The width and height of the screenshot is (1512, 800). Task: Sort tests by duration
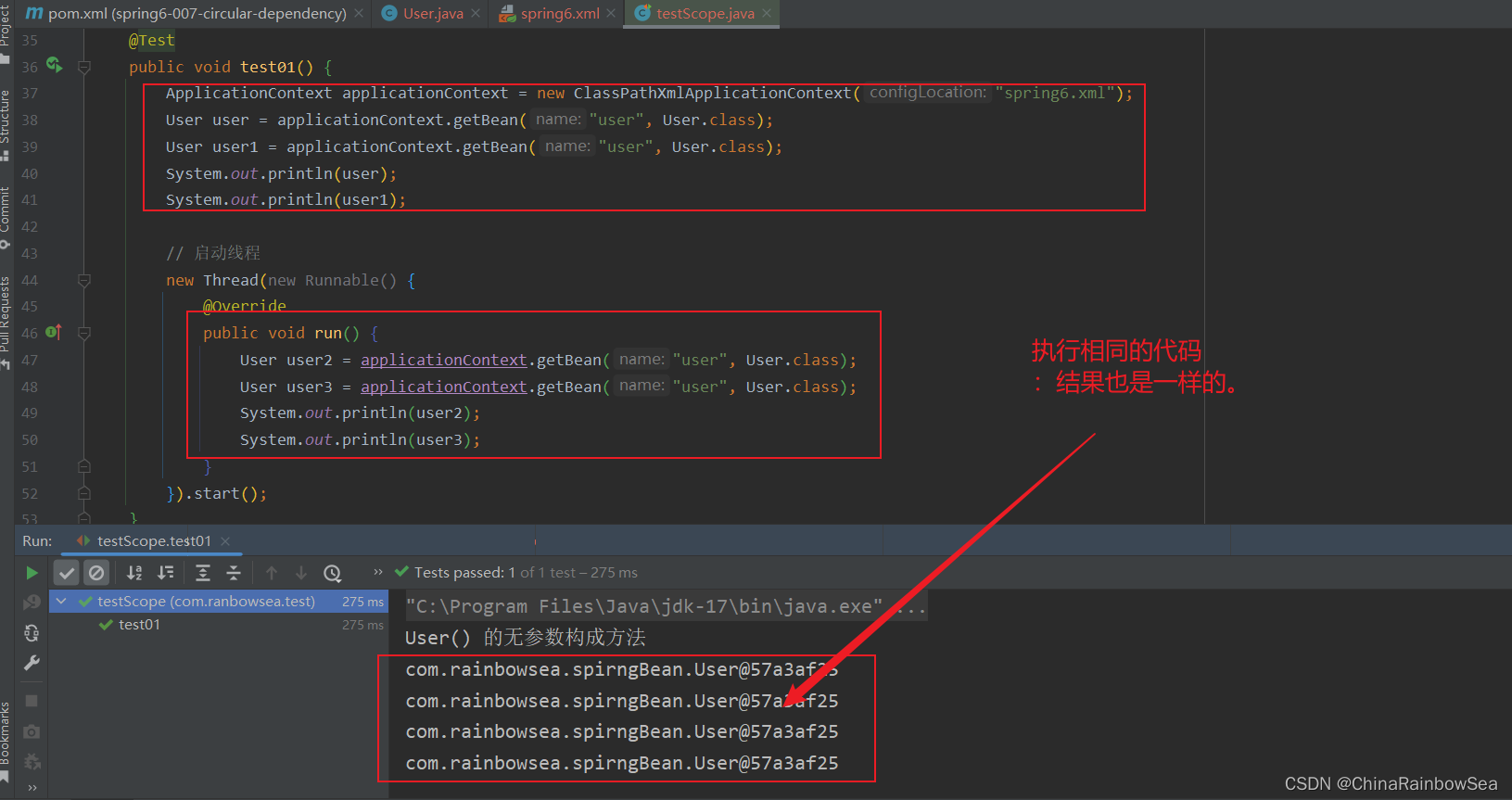(166, 573)
